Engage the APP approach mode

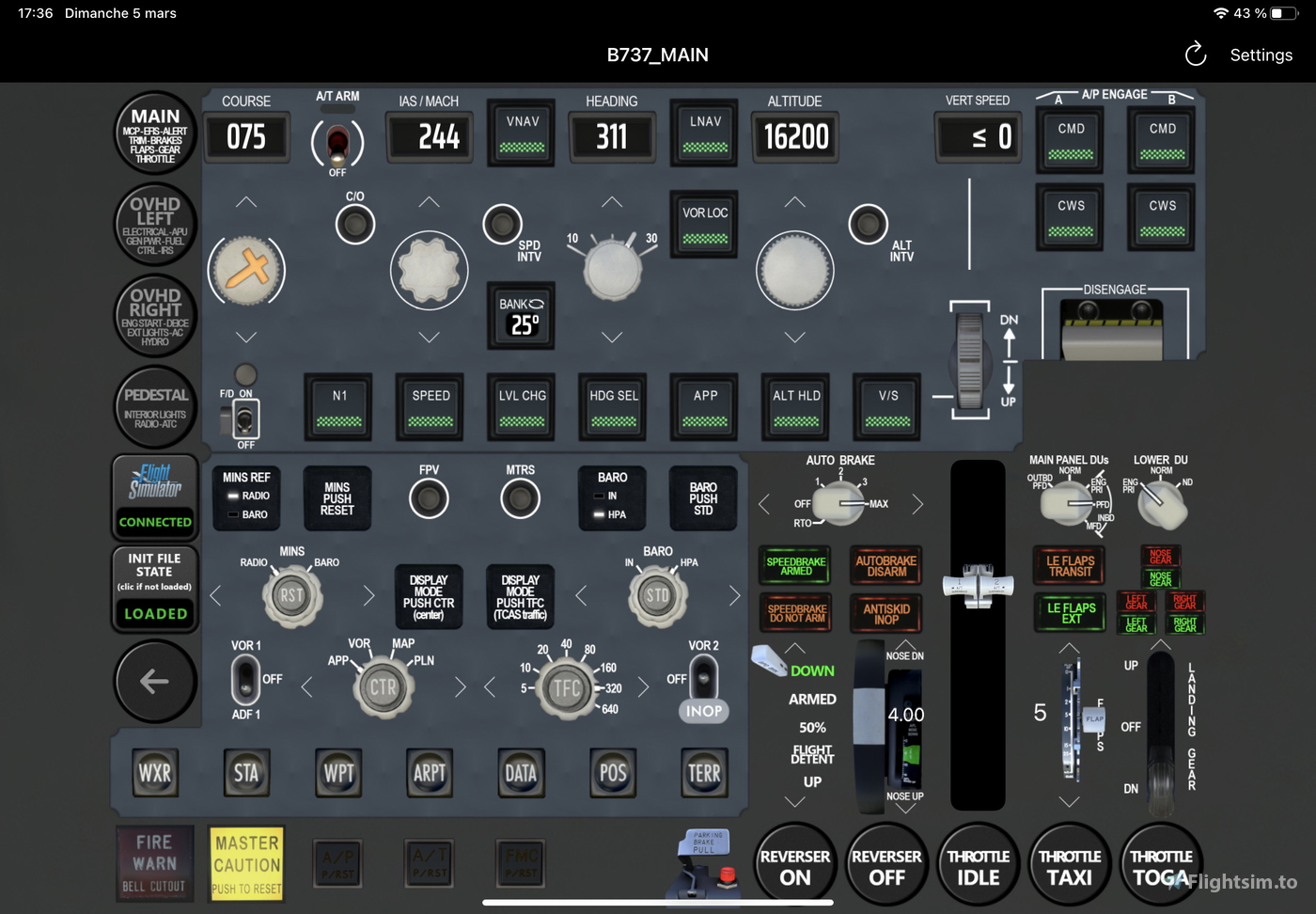703,406
